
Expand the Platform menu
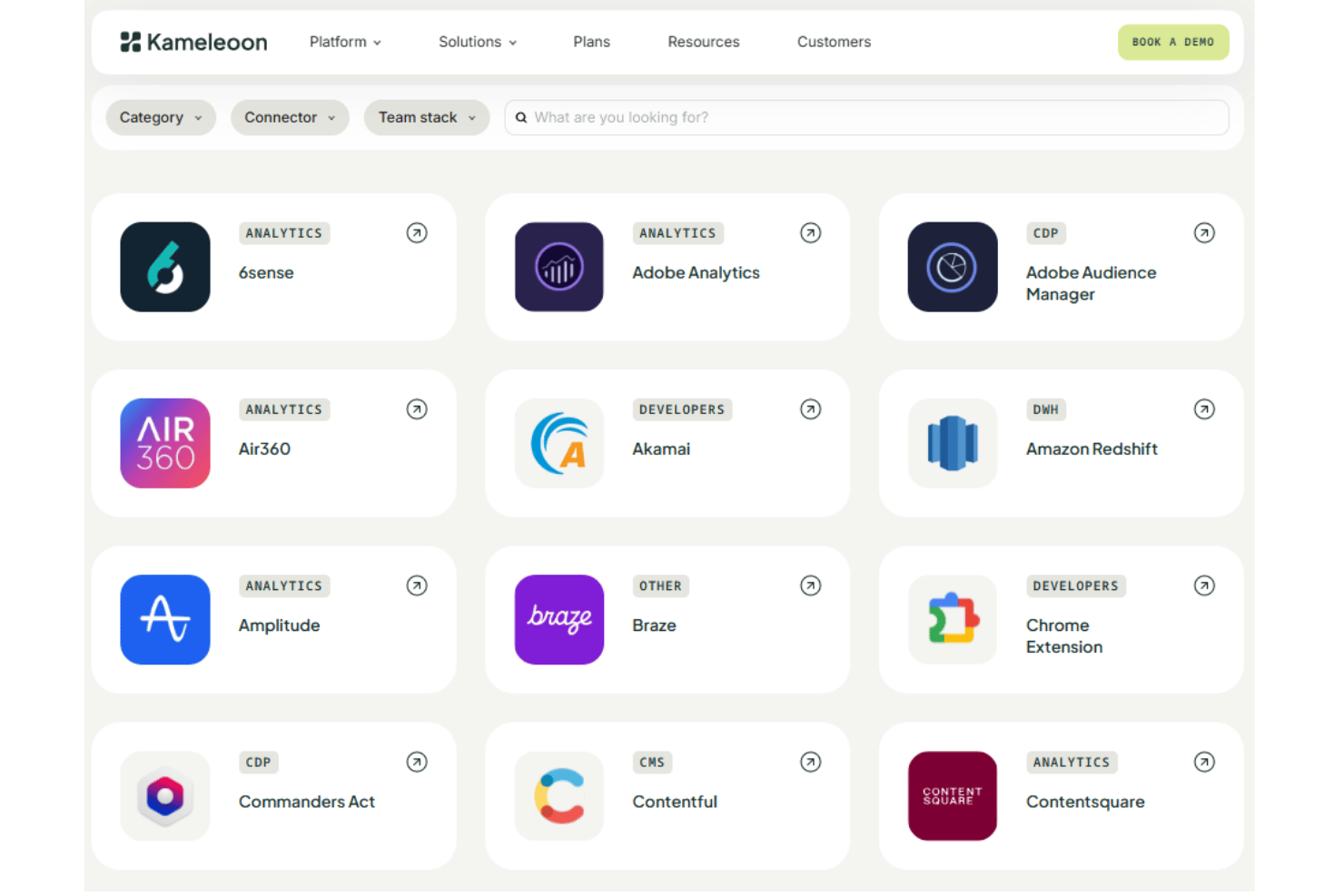(345, 42)
